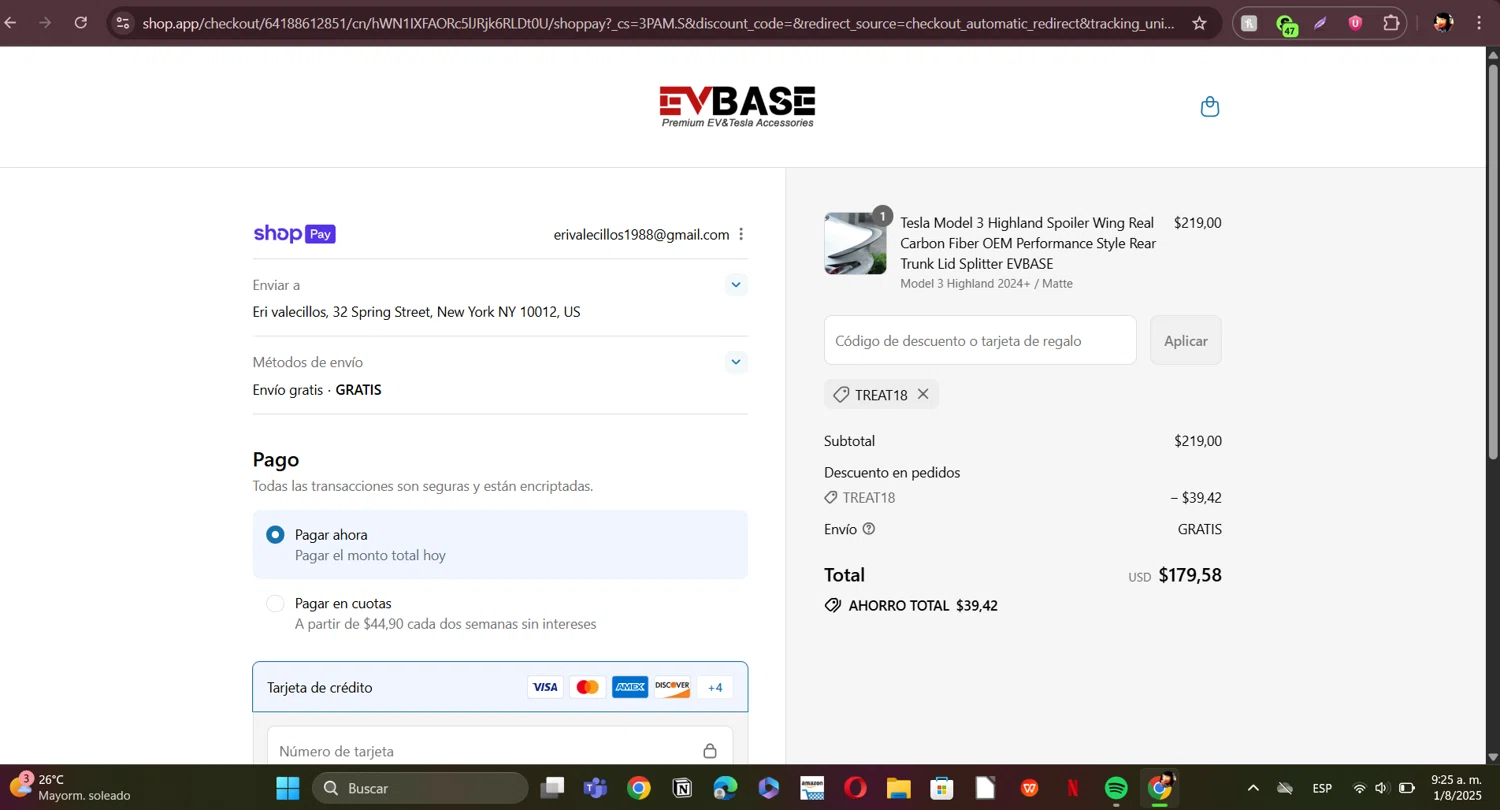Open the Honey extension icon
Screen dimensions: 1500x810
1249,23
